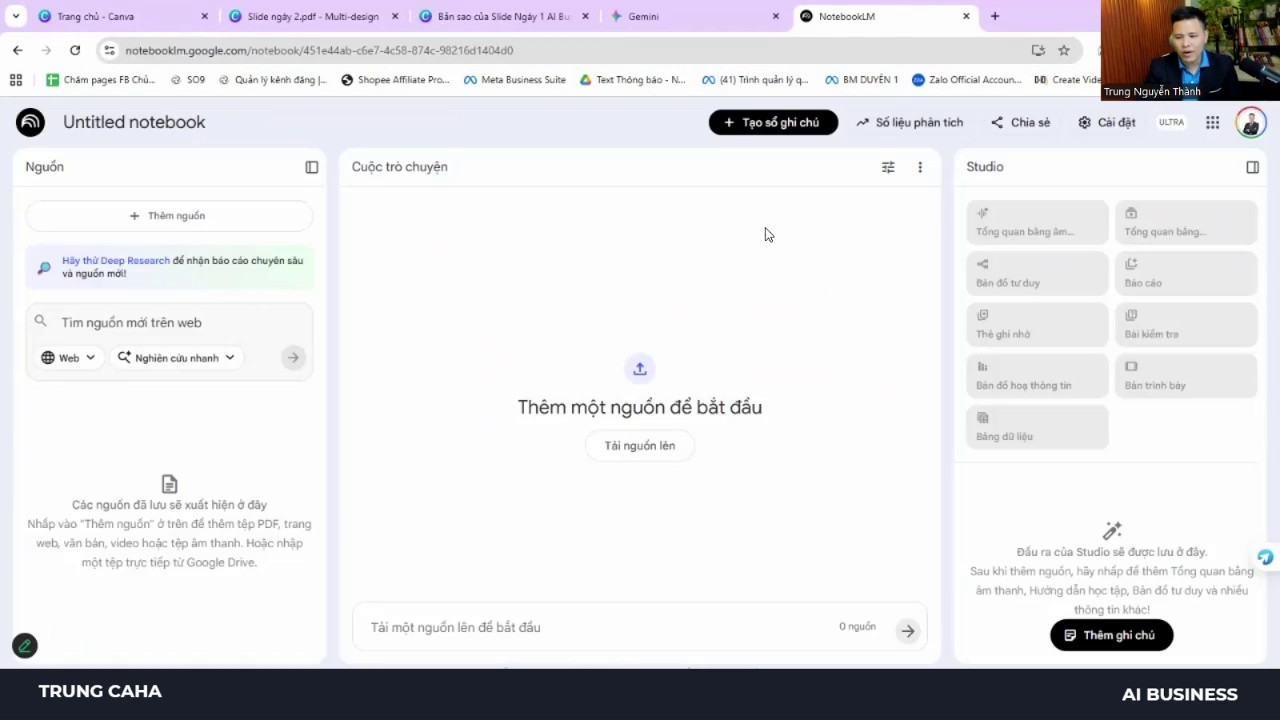Open a new browser tab

point(995,16)
